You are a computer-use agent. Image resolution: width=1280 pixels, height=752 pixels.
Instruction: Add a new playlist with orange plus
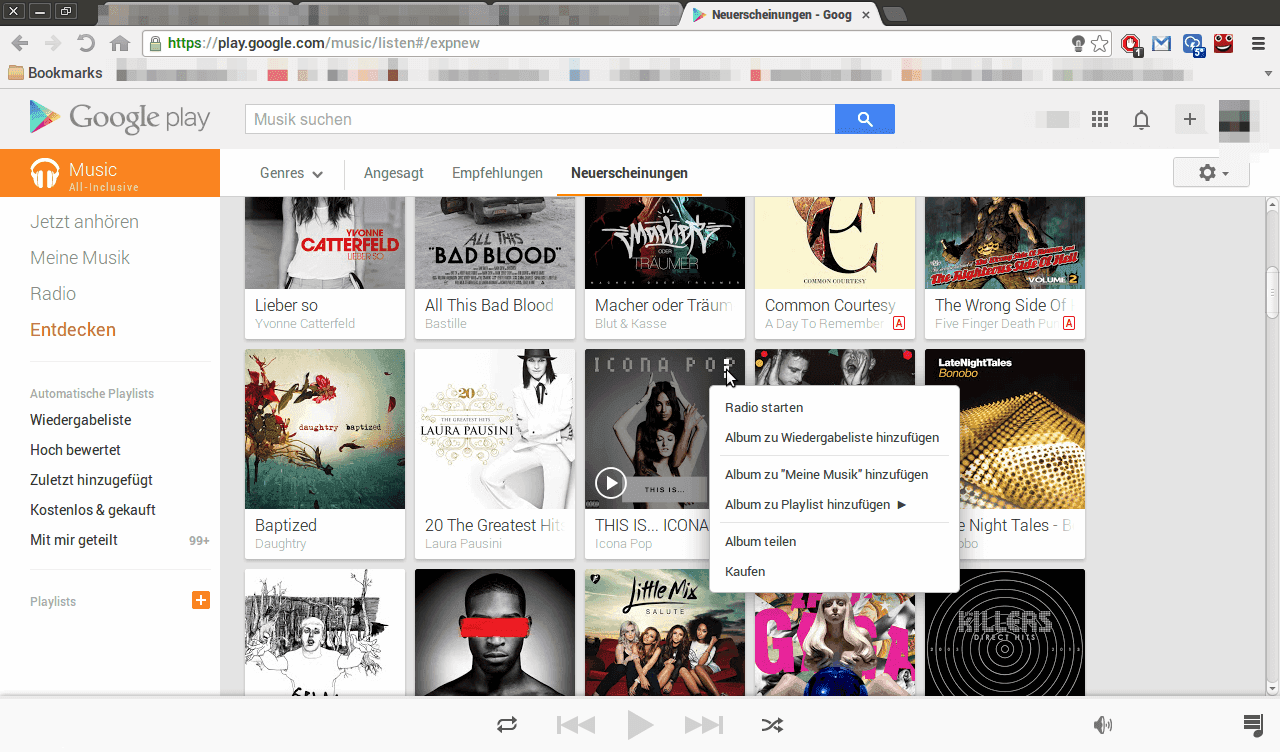click(201, 600)
